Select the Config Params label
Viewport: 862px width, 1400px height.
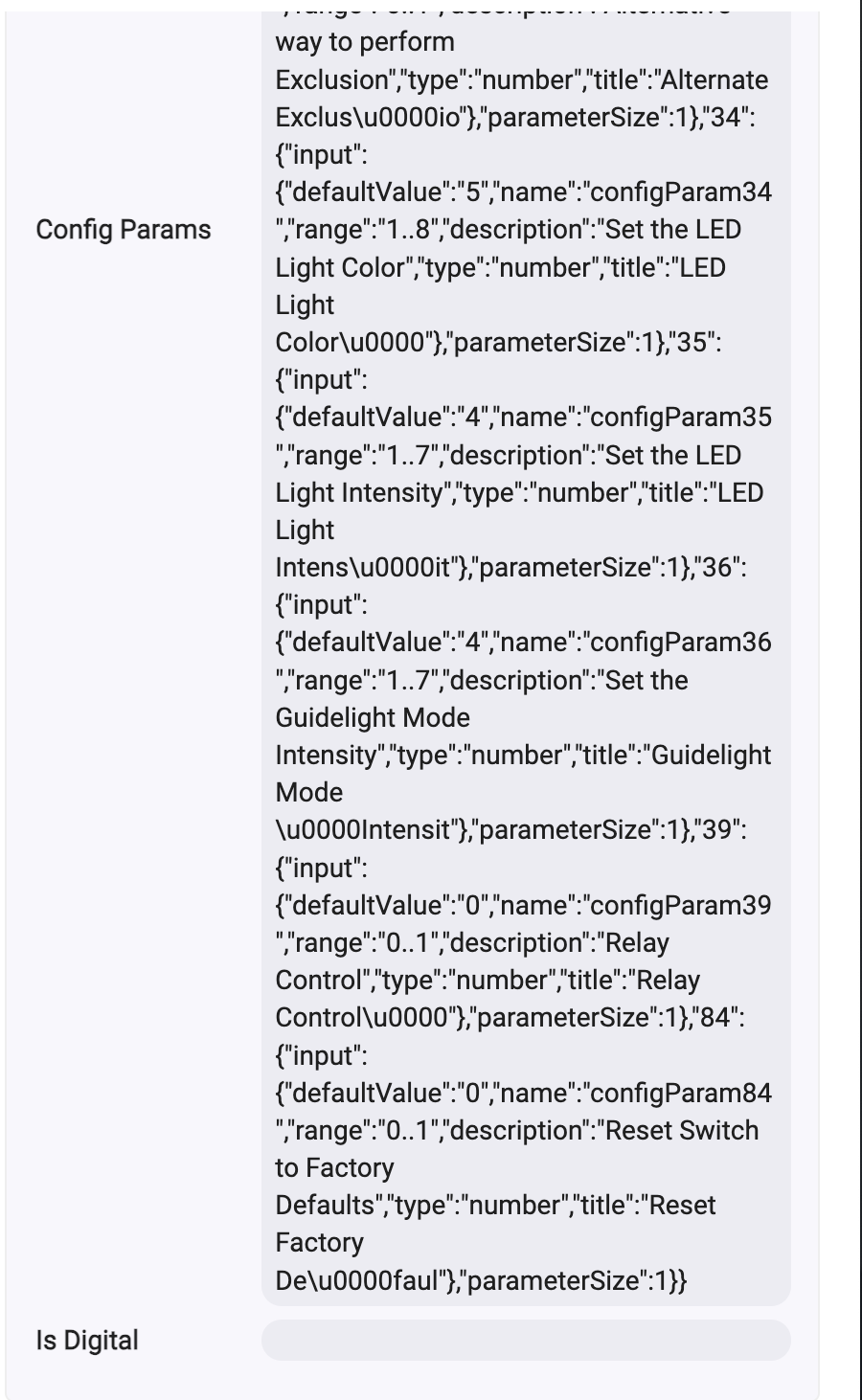click(x=124, y=230)
